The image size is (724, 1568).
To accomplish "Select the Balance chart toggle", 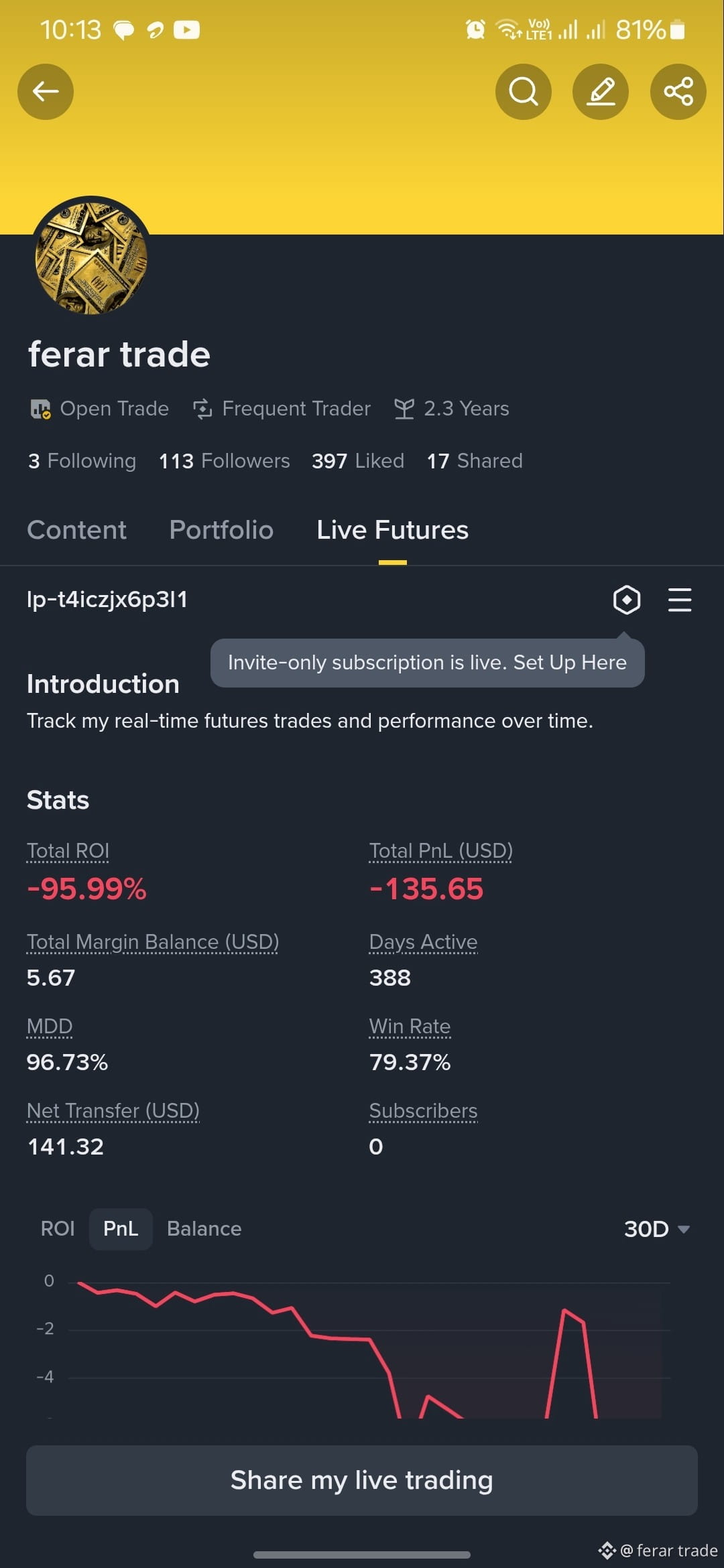I will 204,1229.
